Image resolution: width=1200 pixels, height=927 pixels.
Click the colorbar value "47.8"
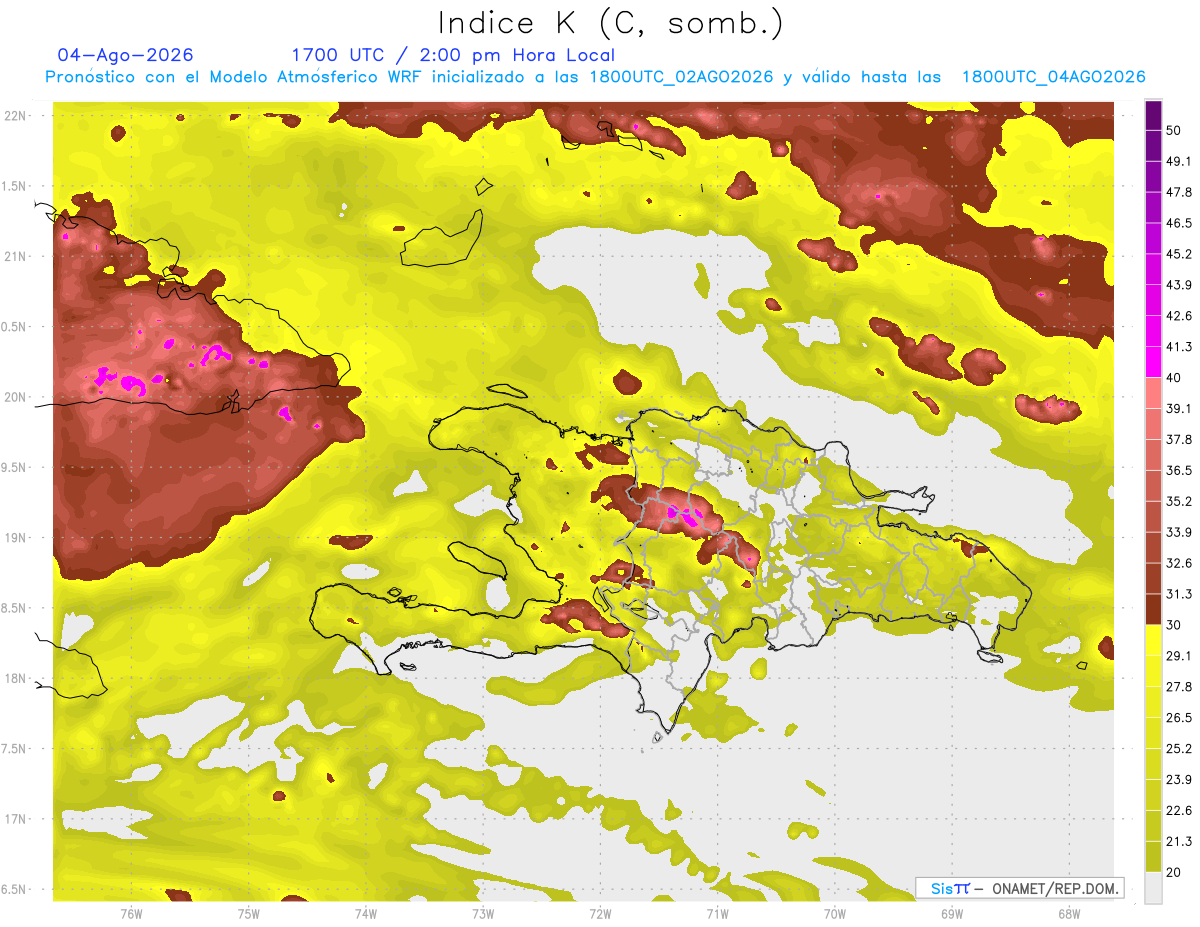coord(1178,192)
